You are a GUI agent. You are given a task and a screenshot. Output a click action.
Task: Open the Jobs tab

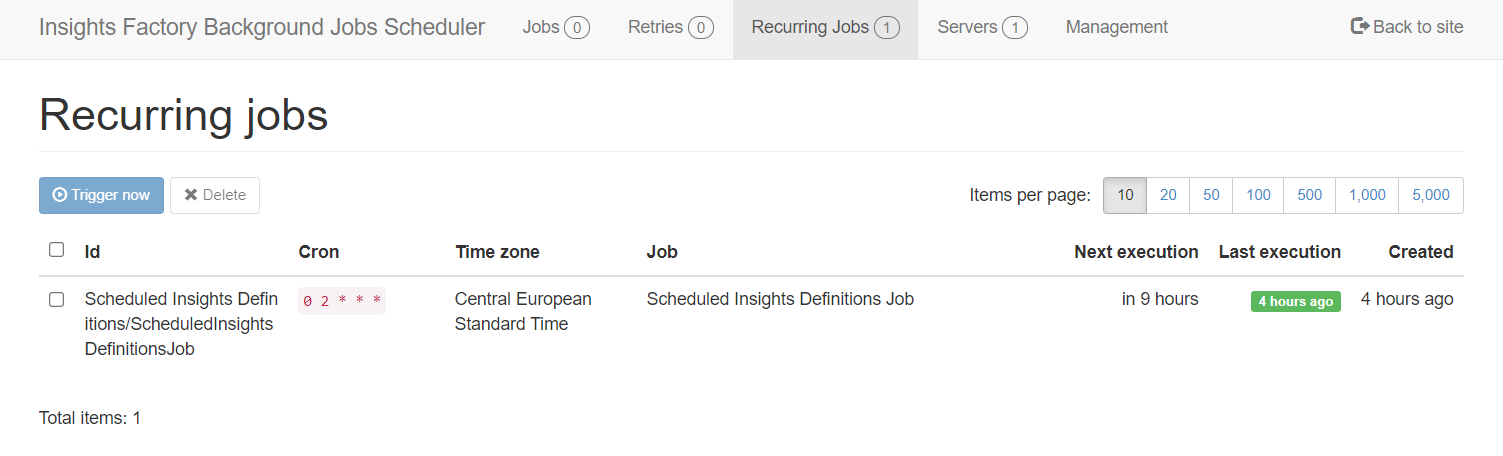coord(555,28)
